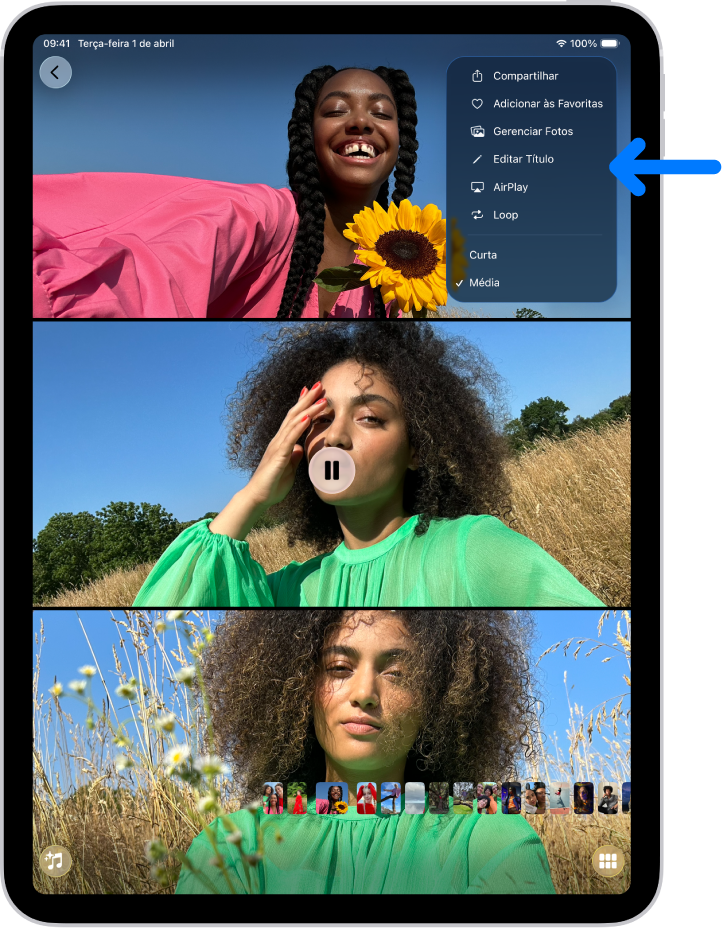Image resolution: width=726 pixels, height=931 pixels.
Task: Click the battery indicator icon
Action: click(610, 43)
